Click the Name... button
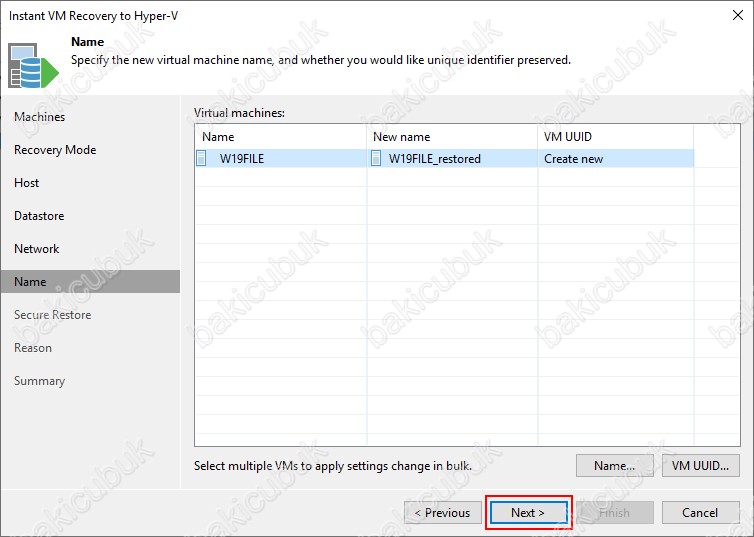 (x=615, y=465)
